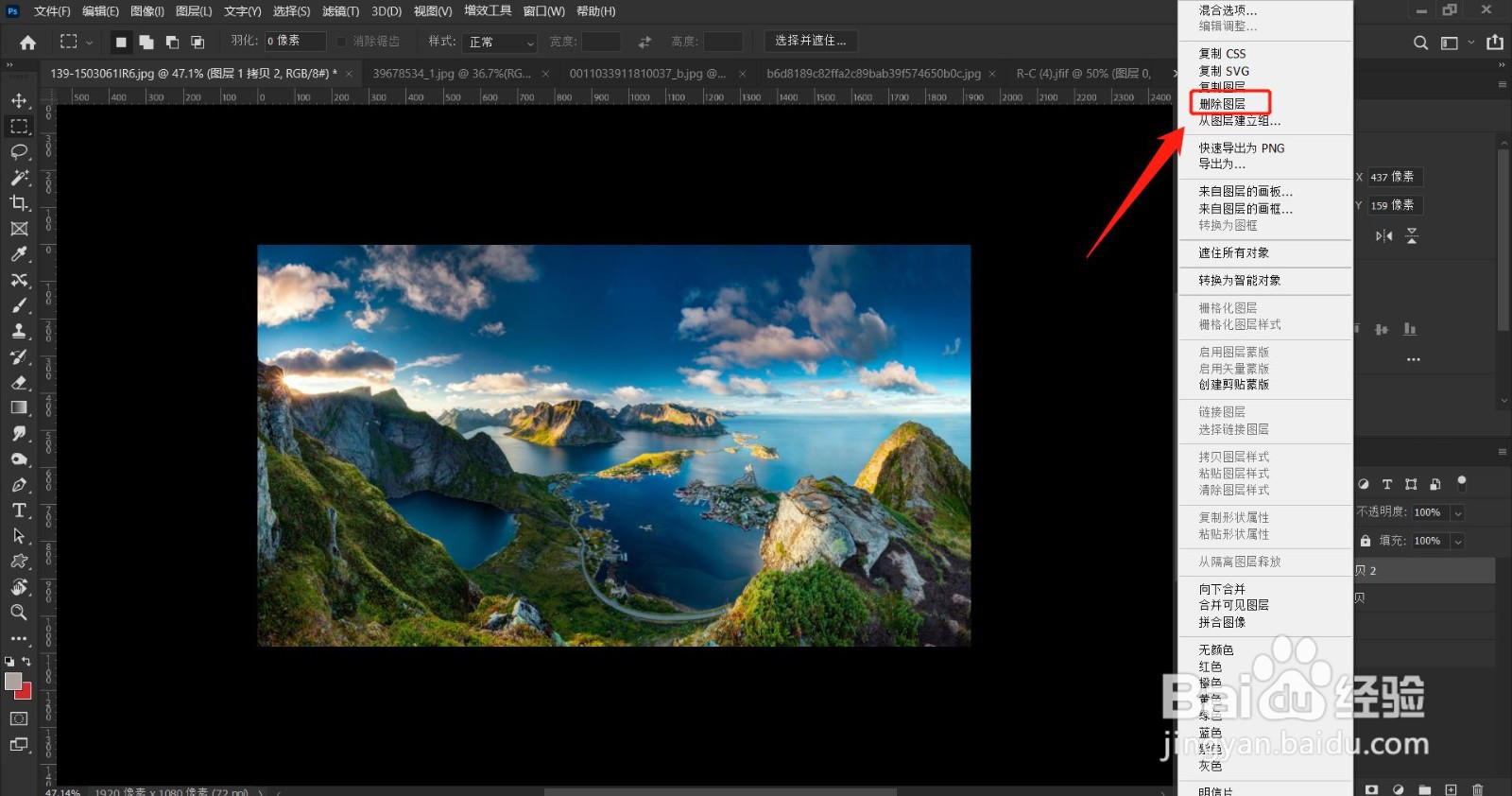This screenshot has height=796, width=1512.
Task: Add layer mask icon in Layers panel
Action: coord(1372,789)
